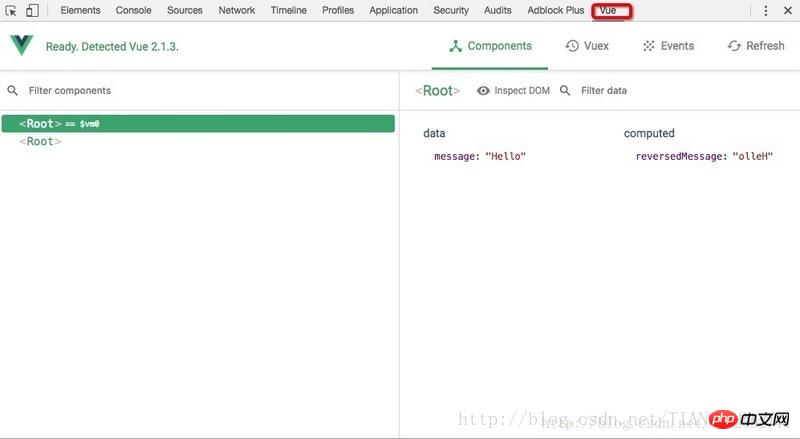Click the data section heading
This screenshot has height=439, width=800.
(x=434, y=133)
